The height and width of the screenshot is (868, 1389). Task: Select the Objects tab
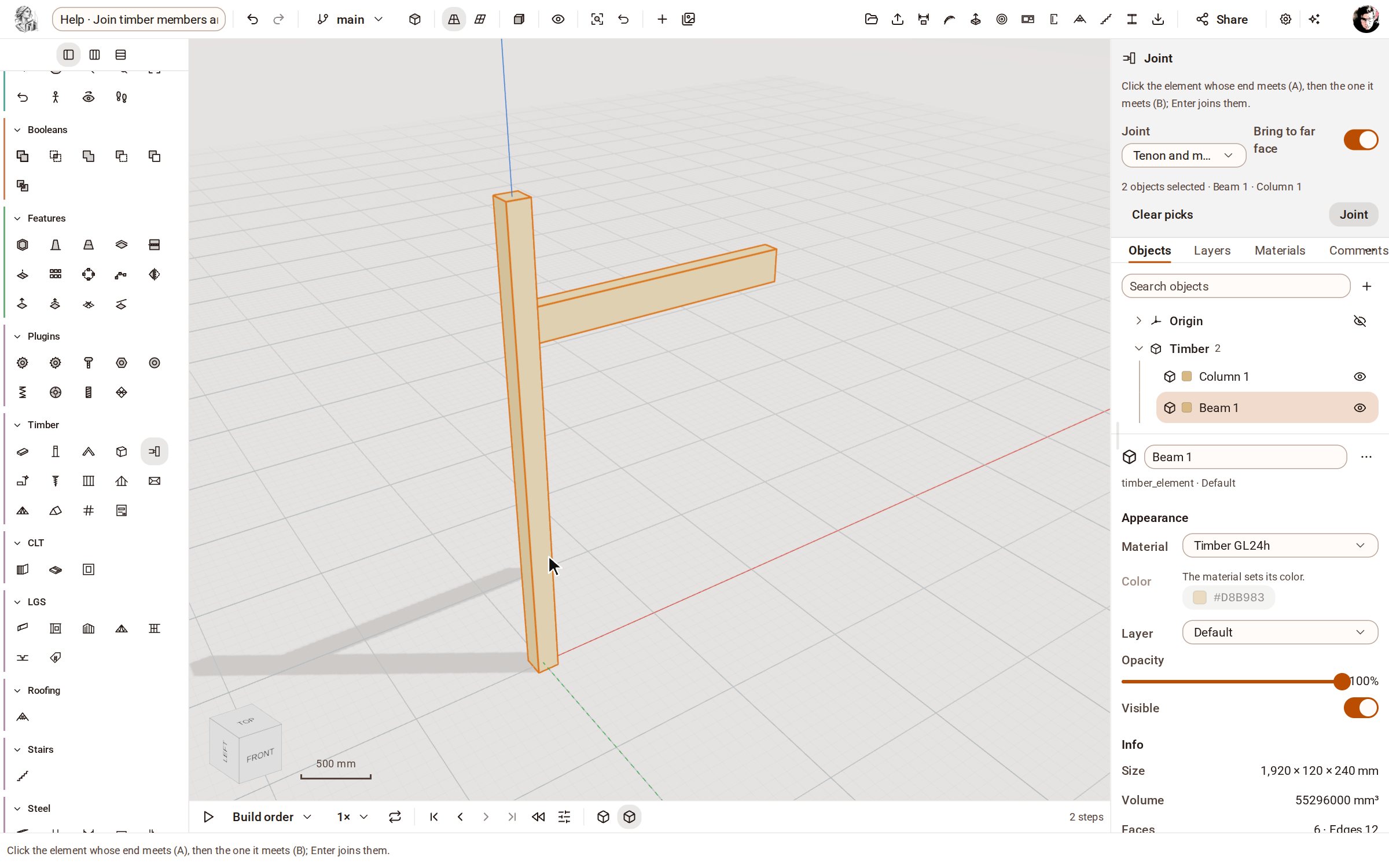click(1149, 251)
